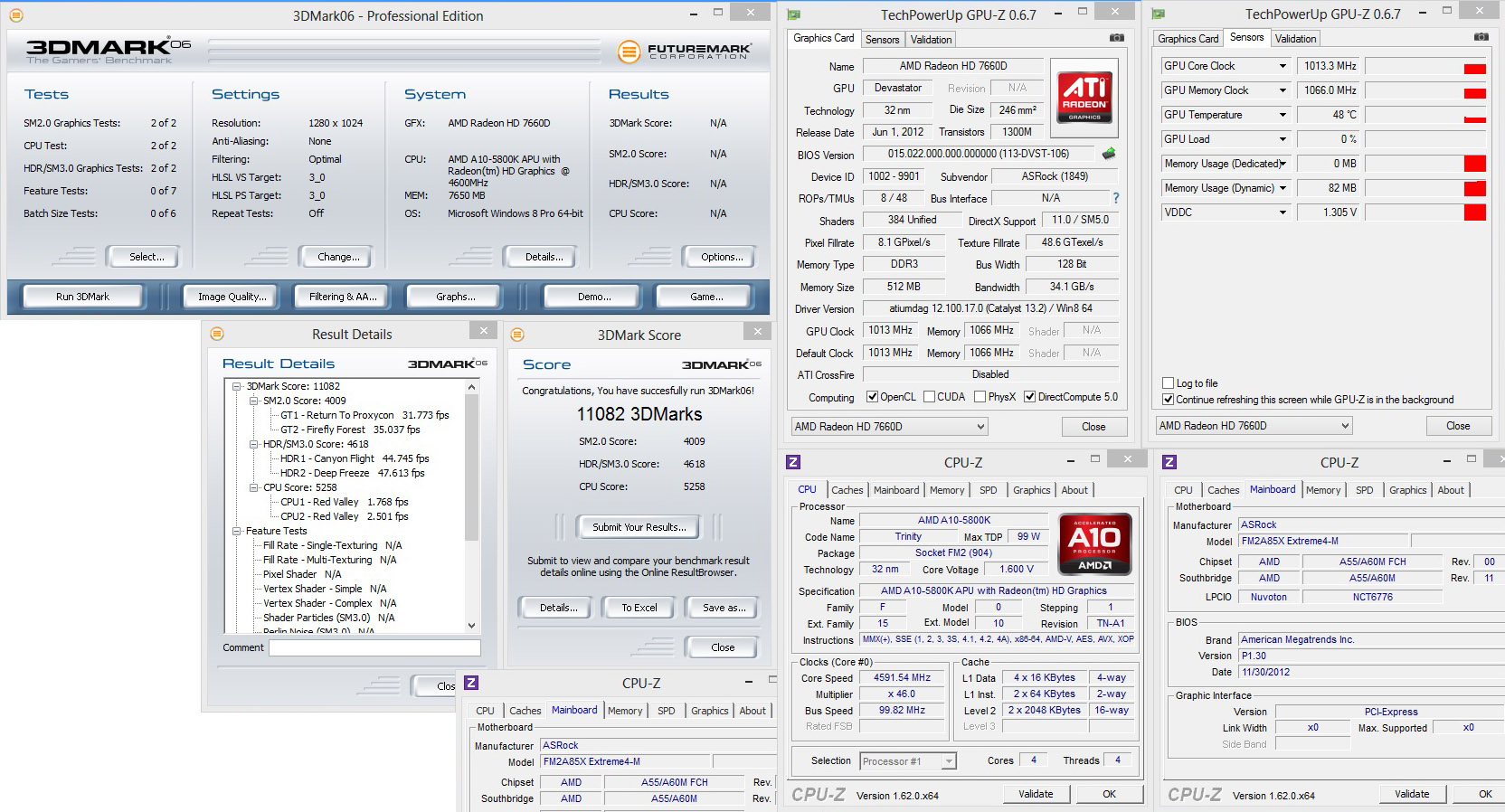Click Options... under Results
1505x812 pixels.
coord(722,257)
